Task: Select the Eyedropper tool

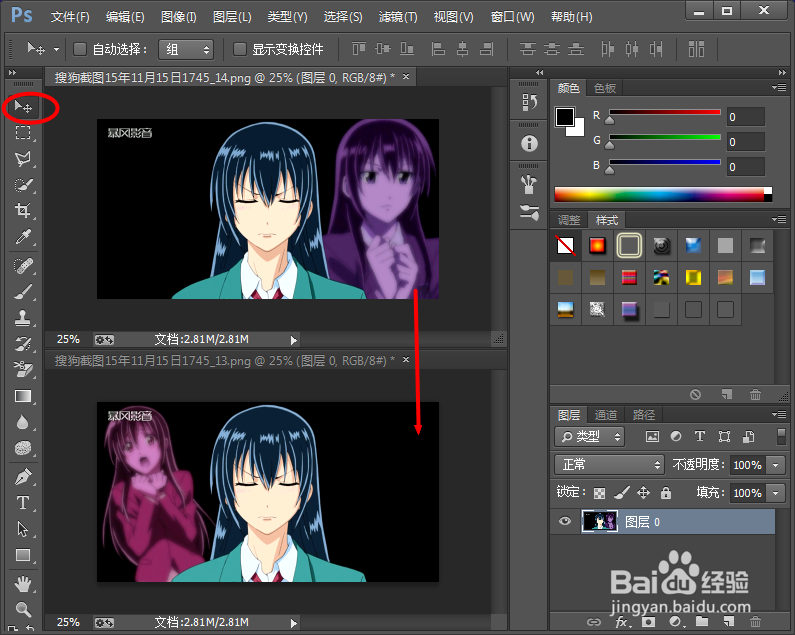Action: click(23, 236)
